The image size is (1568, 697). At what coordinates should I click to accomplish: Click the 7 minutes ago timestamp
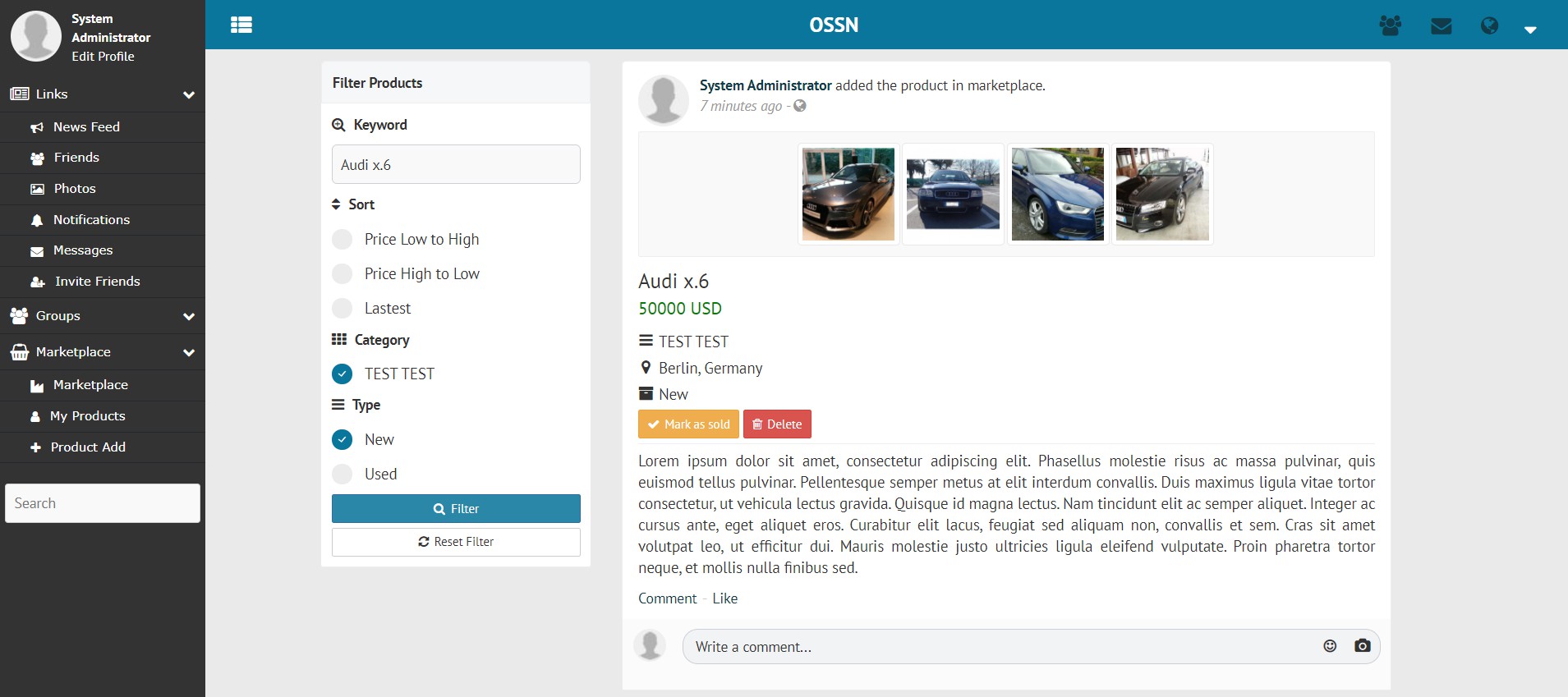741,106
